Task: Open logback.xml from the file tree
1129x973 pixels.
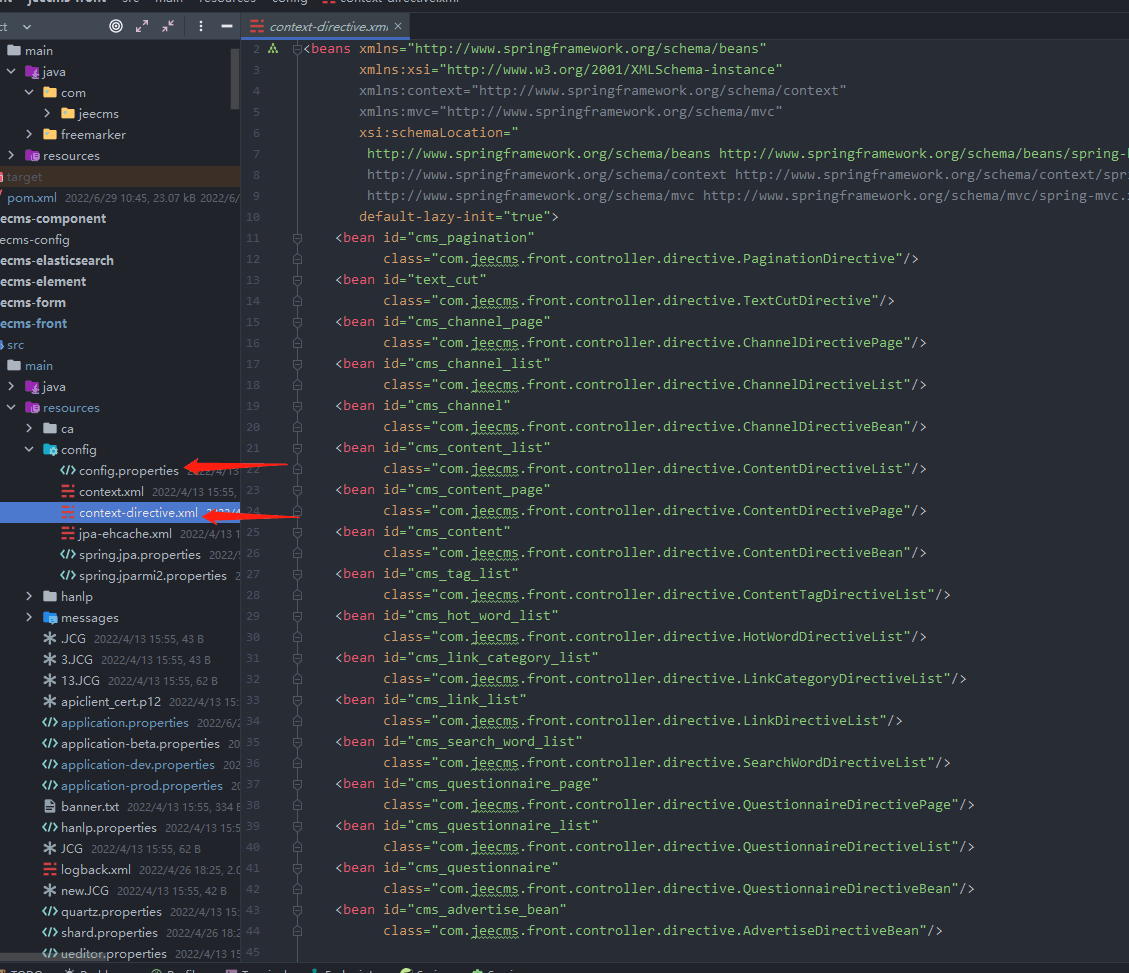Action: pos(95,870)
